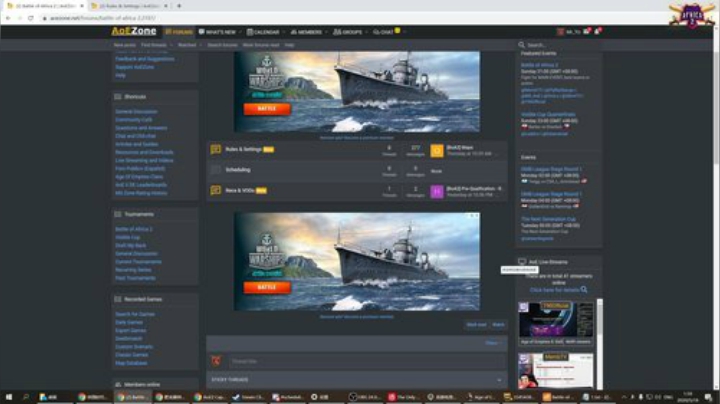This screenshot has width=720, height=404.
Task: Open Questions and Answers shortcut
Action: click(x=141, y=128)
